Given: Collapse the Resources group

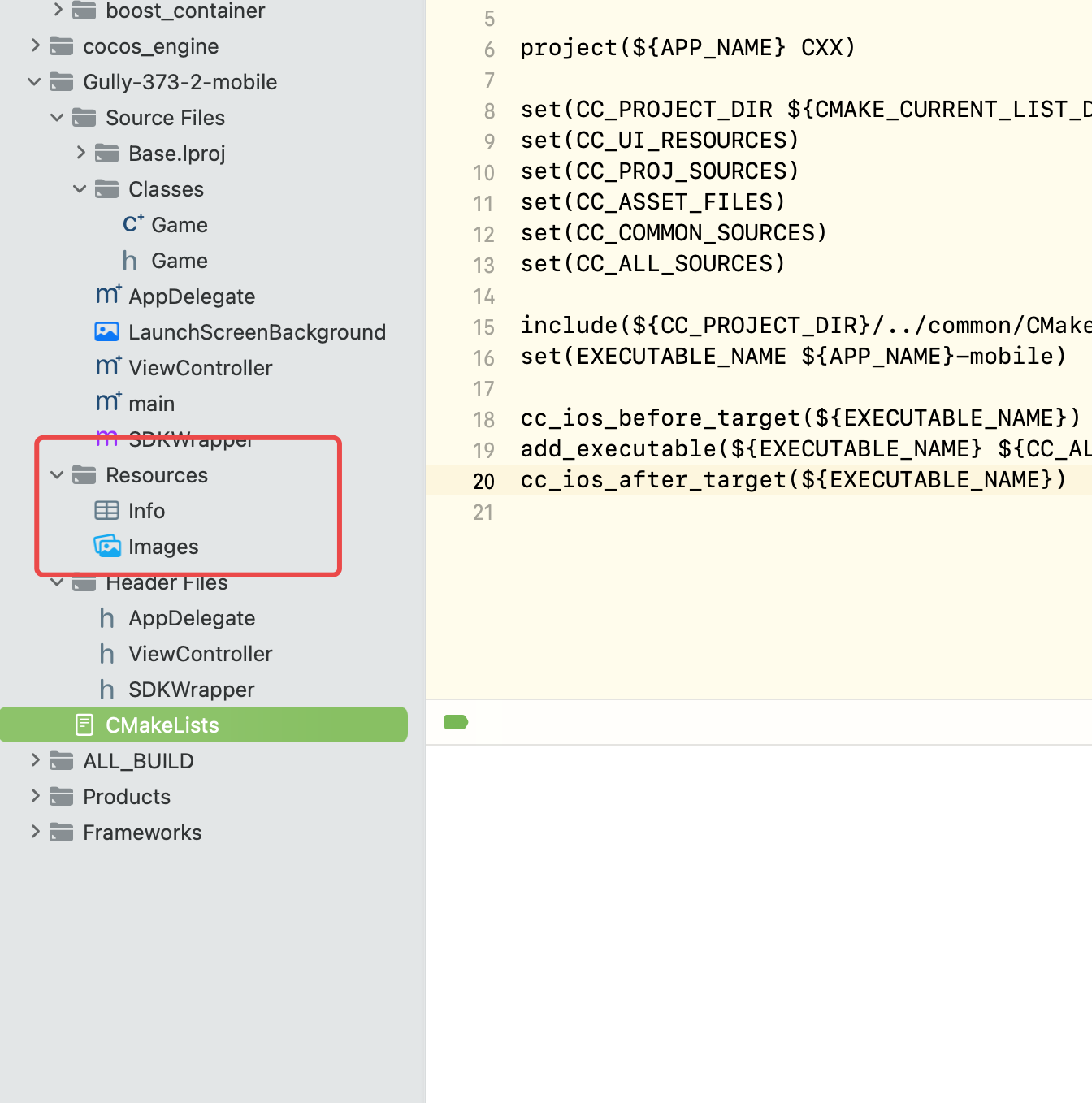Looking at the screenshot, I should [x=57, y=474].
